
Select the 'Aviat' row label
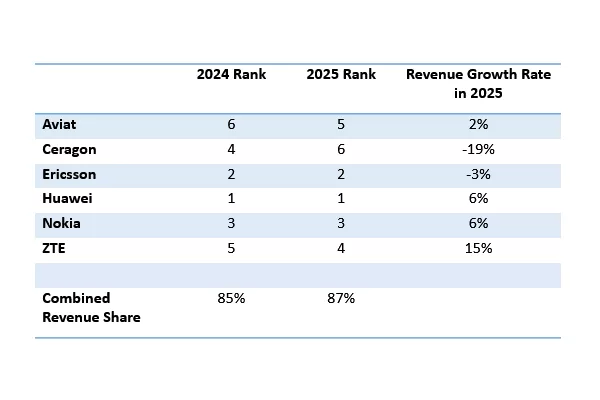59,124
